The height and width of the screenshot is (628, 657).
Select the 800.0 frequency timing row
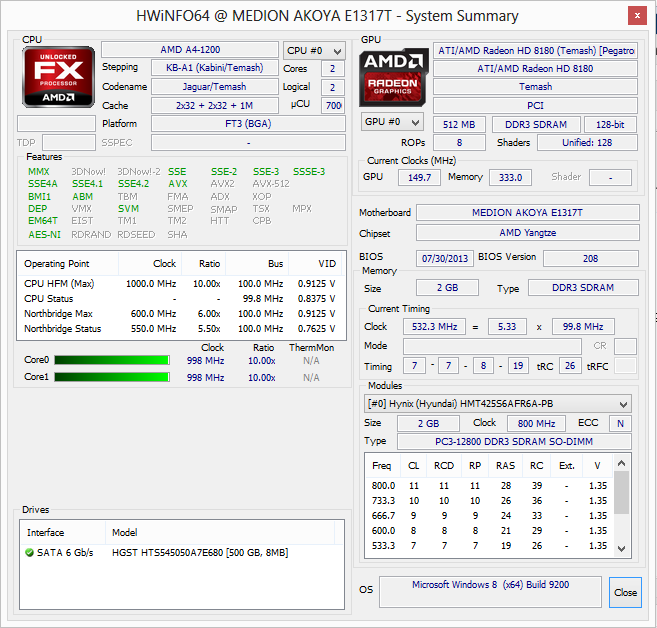489,486
